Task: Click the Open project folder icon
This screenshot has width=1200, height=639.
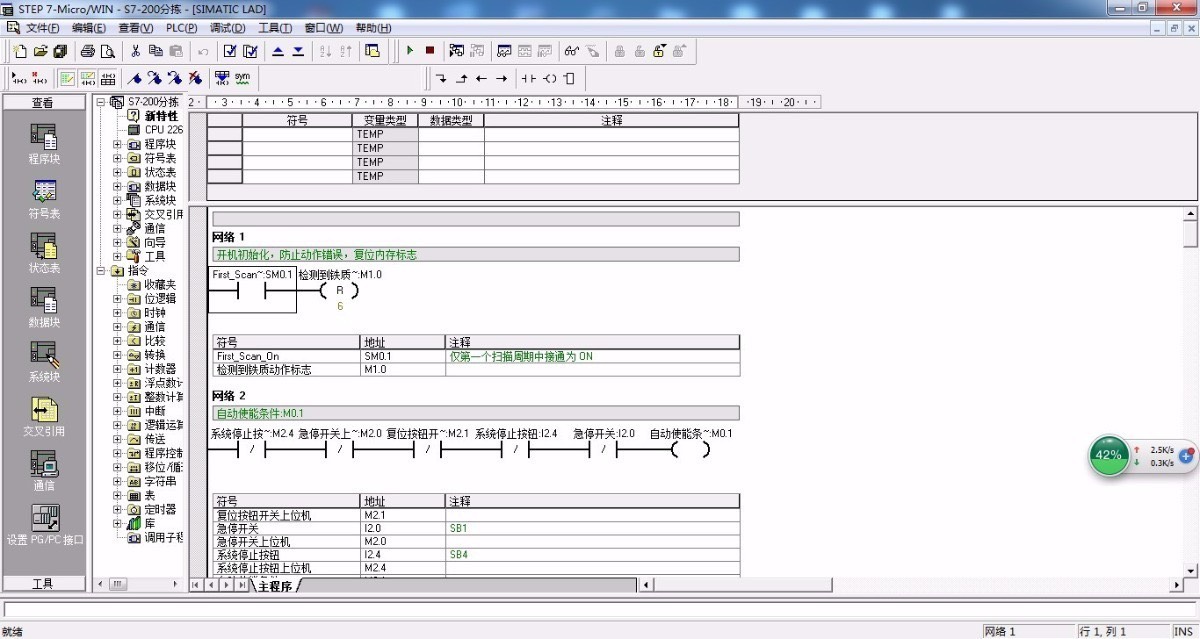Action: tap(41, 51)
